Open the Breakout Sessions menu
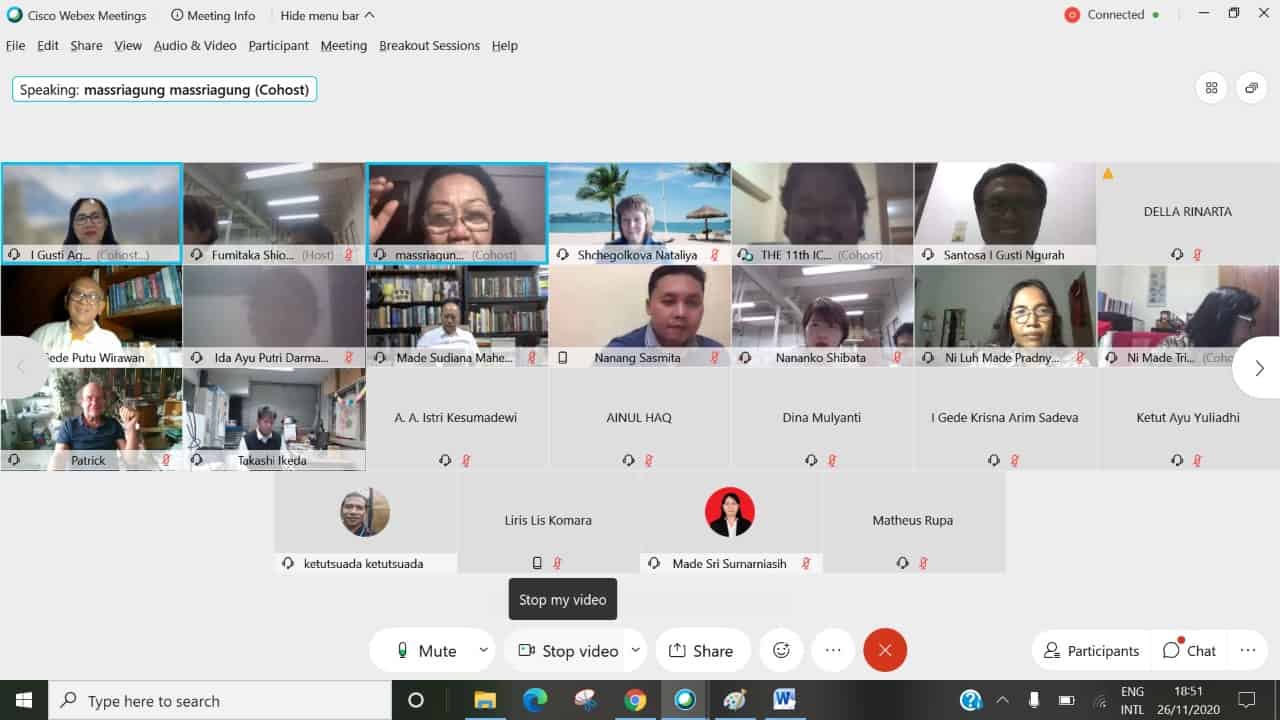This screenshot has width=1280, height=720. pyautogui.click(x=429, y=45)
